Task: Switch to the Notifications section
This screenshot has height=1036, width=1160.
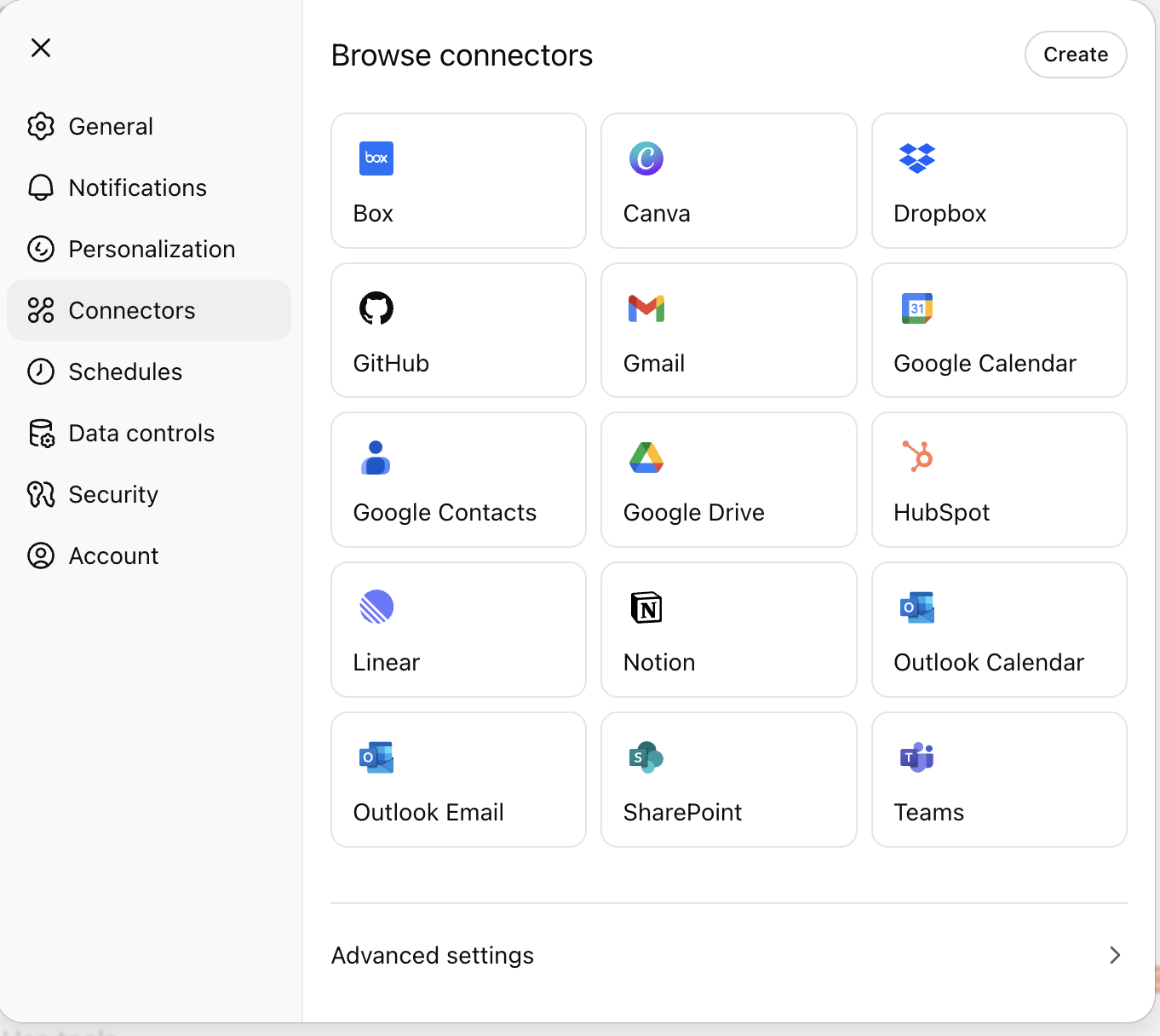Action: (137, 187)
